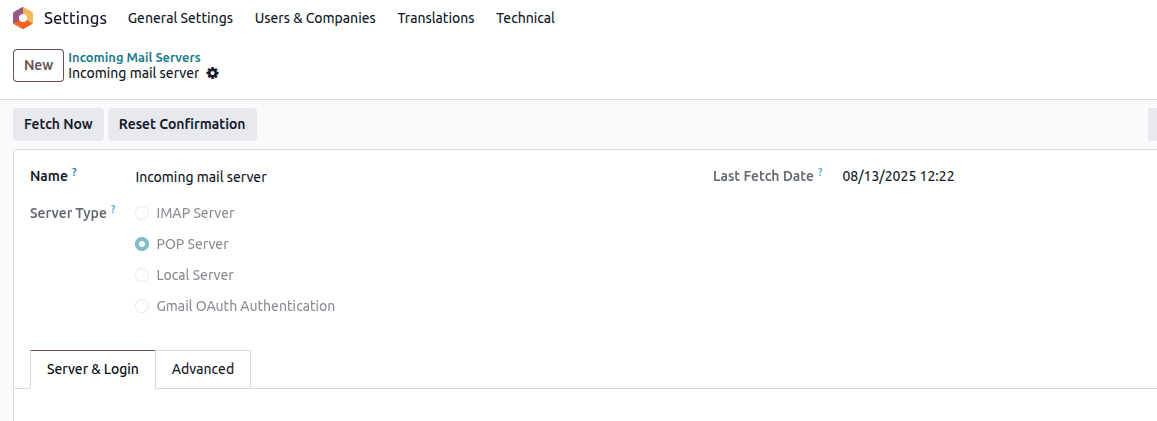Expand the Translations menu

(436, 18)
